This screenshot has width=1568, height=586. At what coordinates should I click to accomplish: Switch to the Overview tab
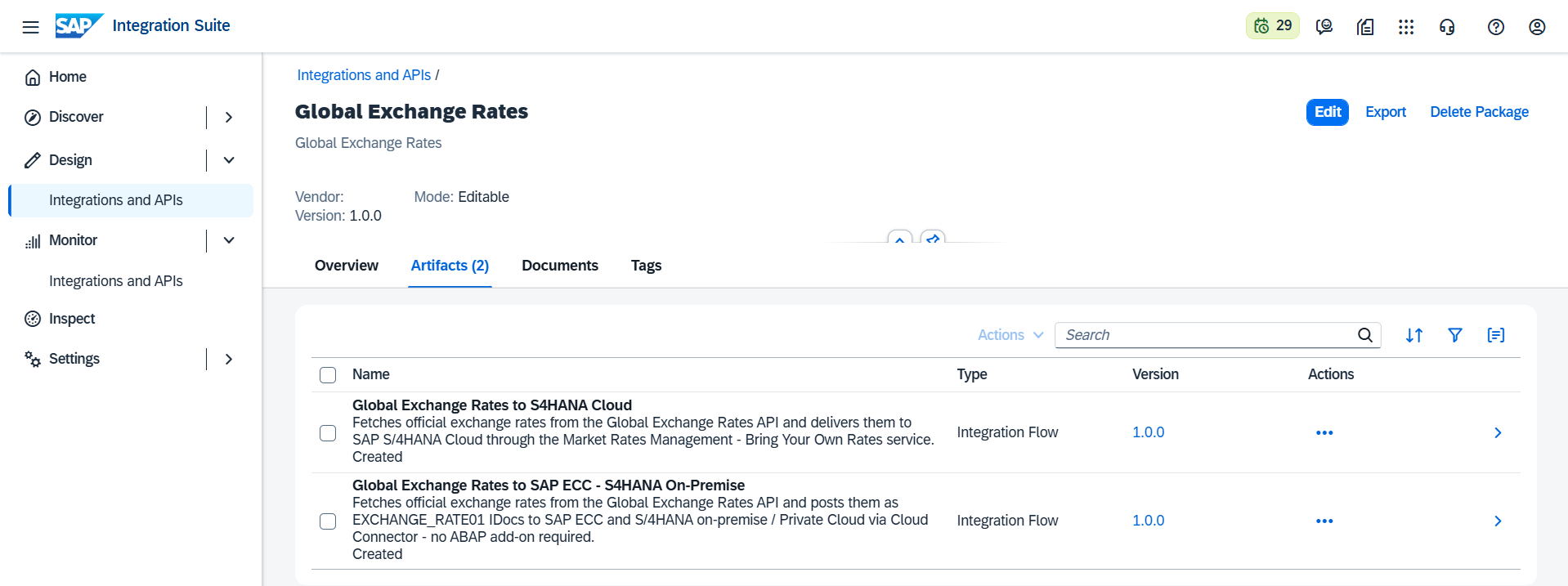click(347, 266)
